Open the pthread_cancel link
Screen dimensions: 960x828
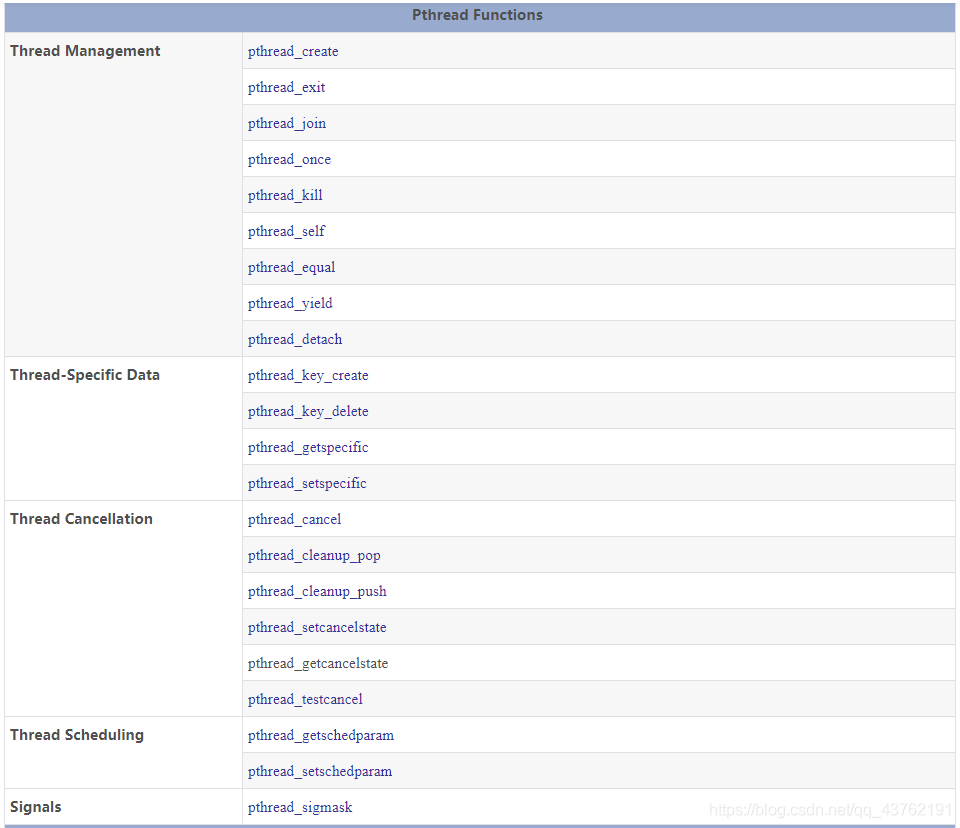point(294,520)
